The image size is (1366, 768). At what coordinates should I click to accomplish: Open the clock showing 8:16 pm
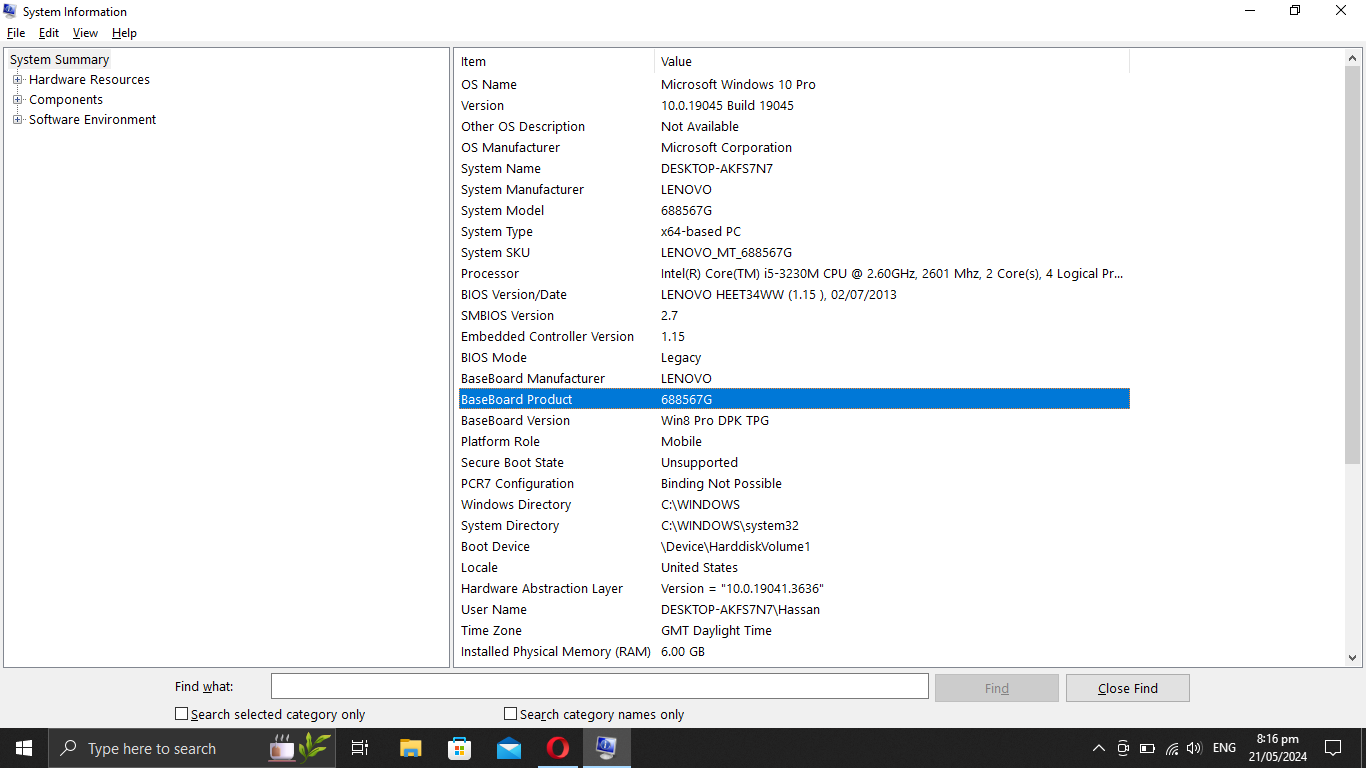point(1277,748)
